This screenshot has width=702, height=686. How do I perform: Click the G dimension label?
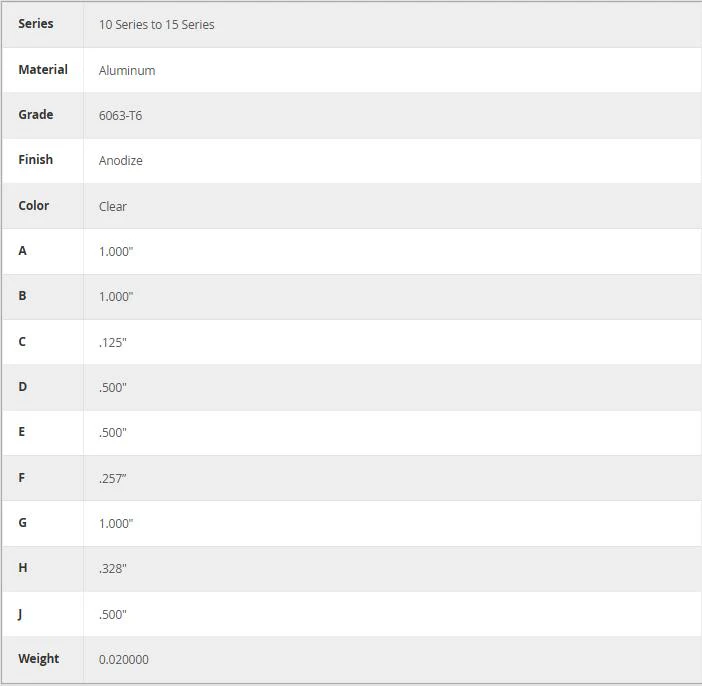click(x=22, y=523)
